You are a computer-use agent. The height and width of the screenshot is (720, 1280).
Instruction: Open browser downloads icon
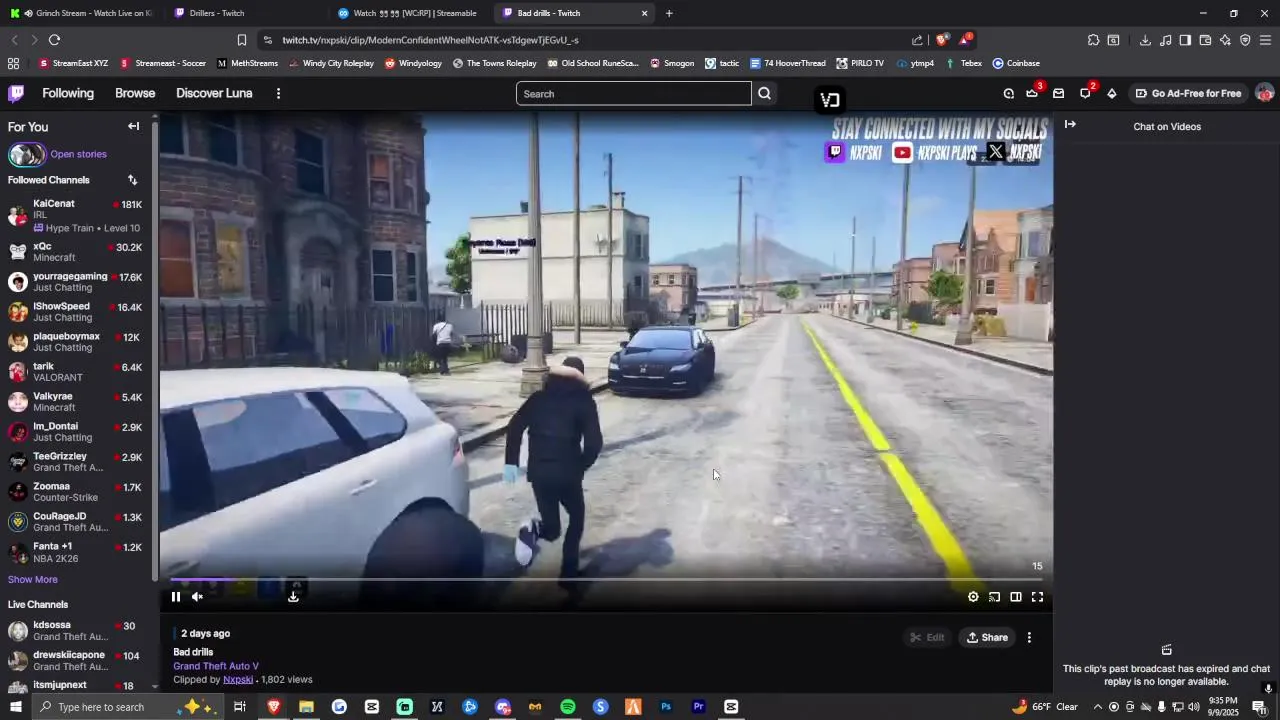click(1145, 40)
